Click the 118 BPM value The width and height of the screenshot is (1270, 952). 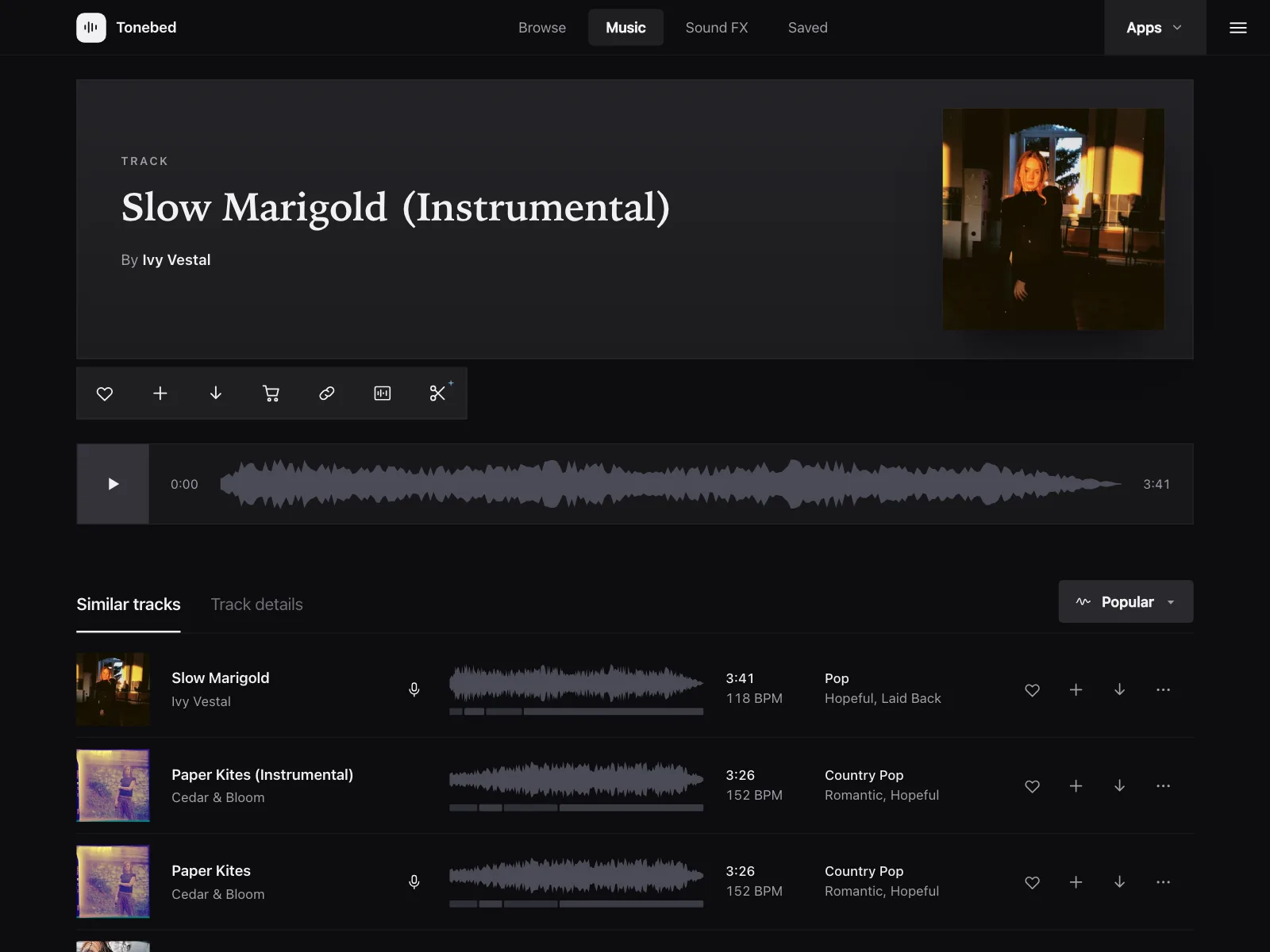click(754, 698)
